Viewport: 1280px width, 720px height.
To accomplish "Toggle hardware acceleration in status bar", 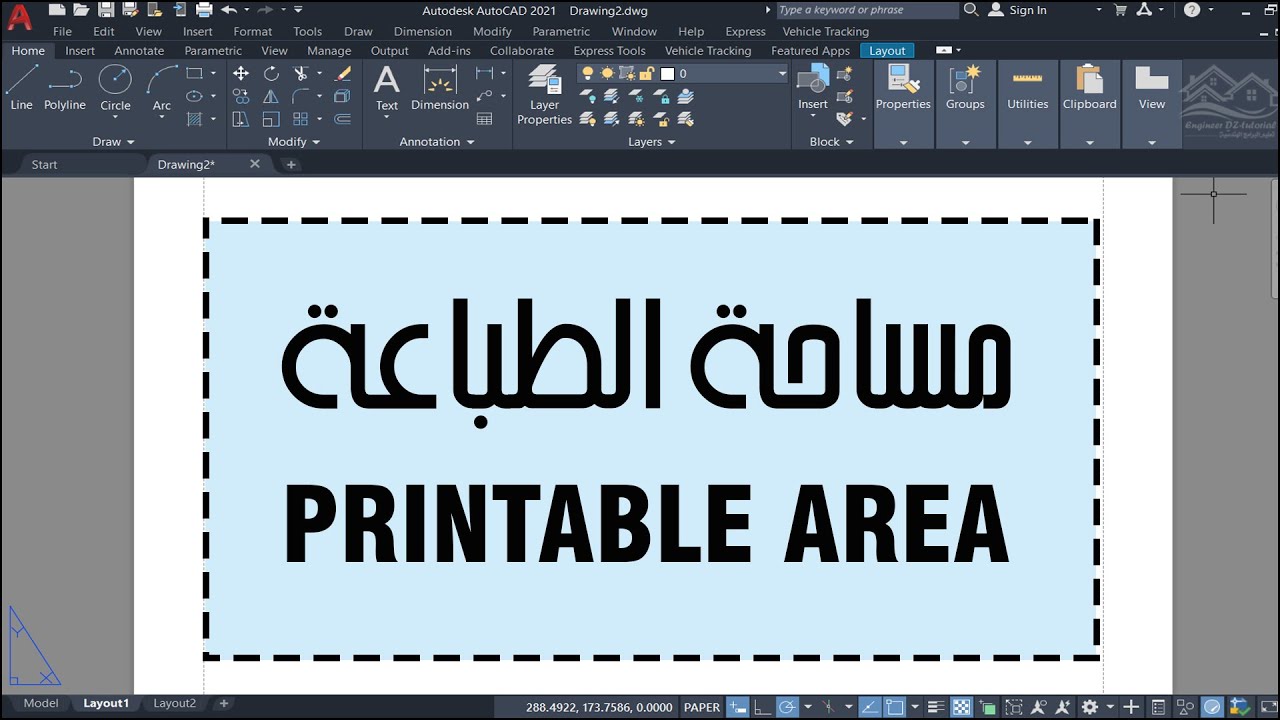I will (1212, 707).
